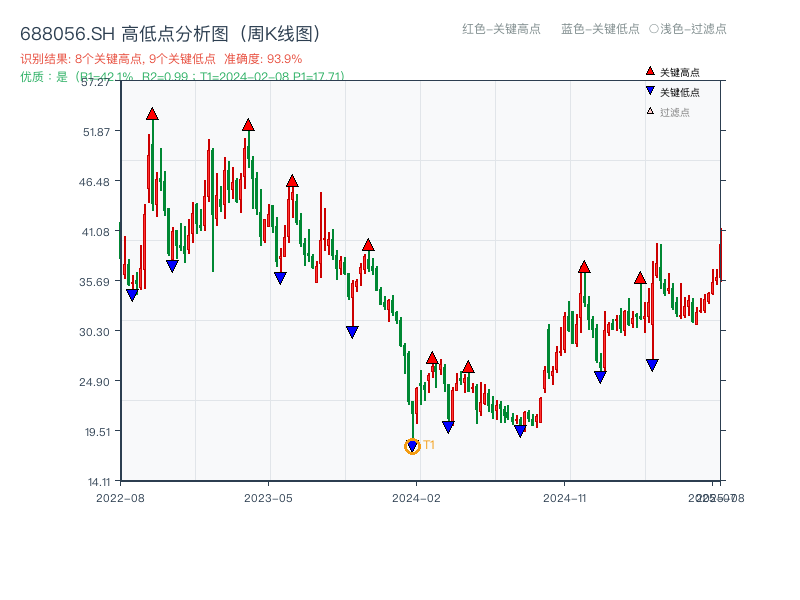The width and height of the screenshot is (800, 600).
Task: Toggle visibility of 过滤点 filtered points
Action: coord(672,110)
